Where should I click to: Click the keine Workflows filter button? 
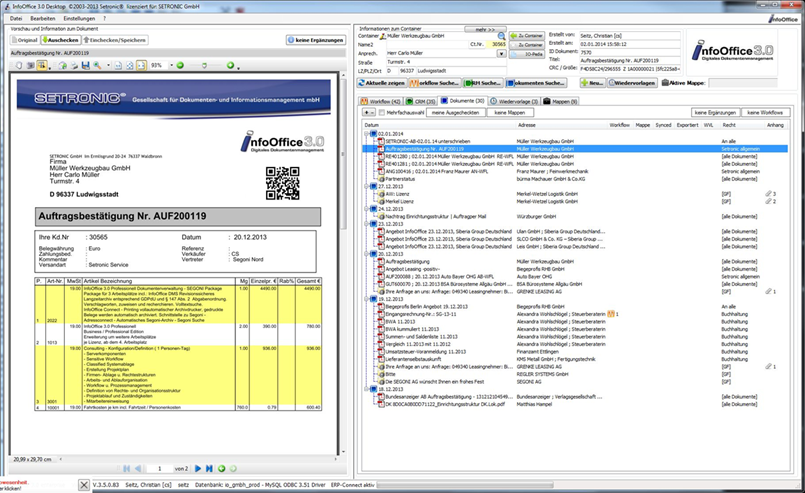coord(765,112)
